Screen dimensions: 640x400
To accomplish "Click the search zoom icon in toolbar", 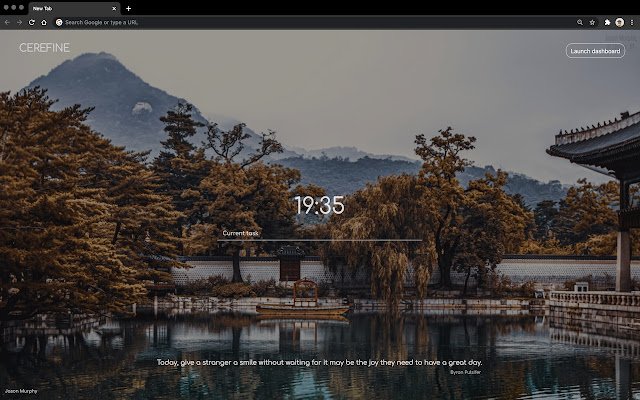I will [580, 22].
